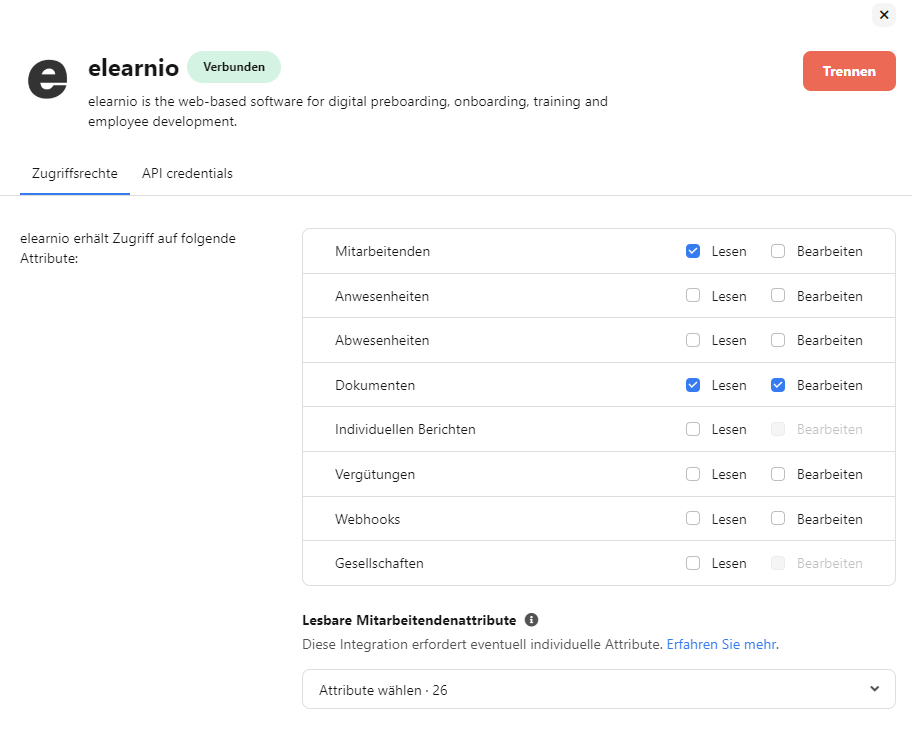Click the elearnio logo icon
Image resolution: width=912 pixels, height=734 pixels.
click(48, 79)
